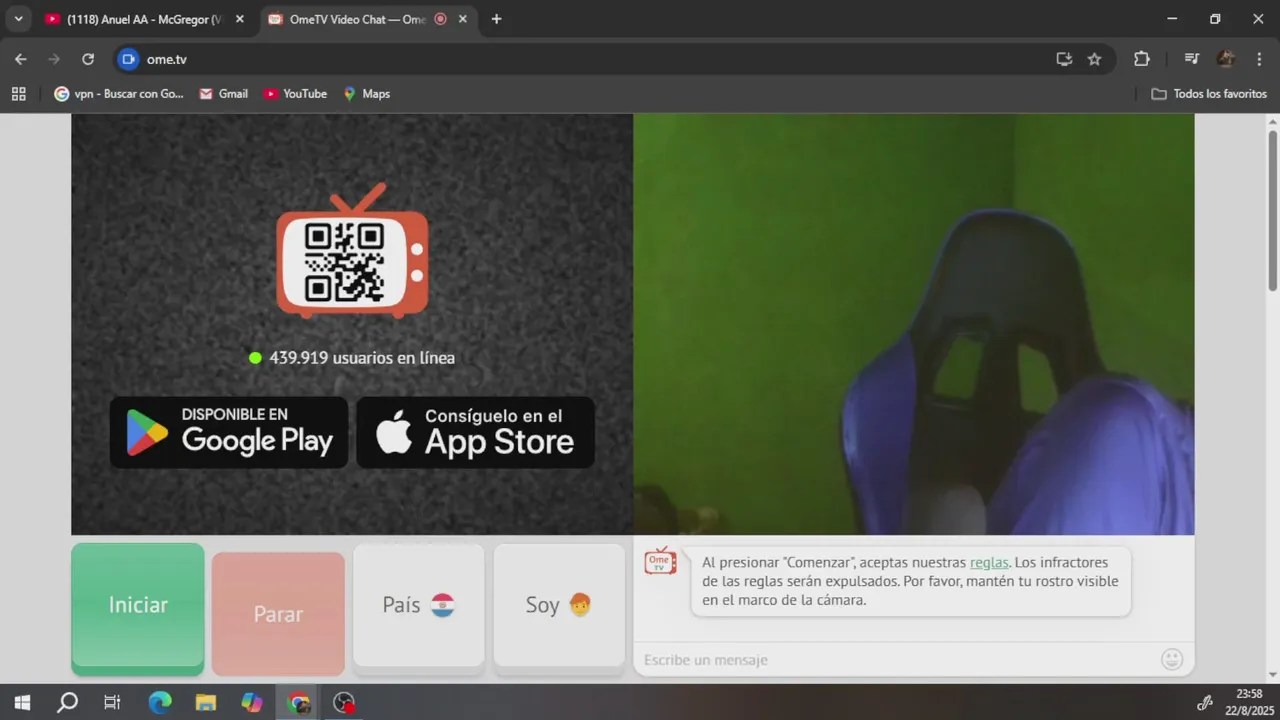This screenshot has height=720, width=1280.
Task: Go back in browser history
Action: pos(20,59)
